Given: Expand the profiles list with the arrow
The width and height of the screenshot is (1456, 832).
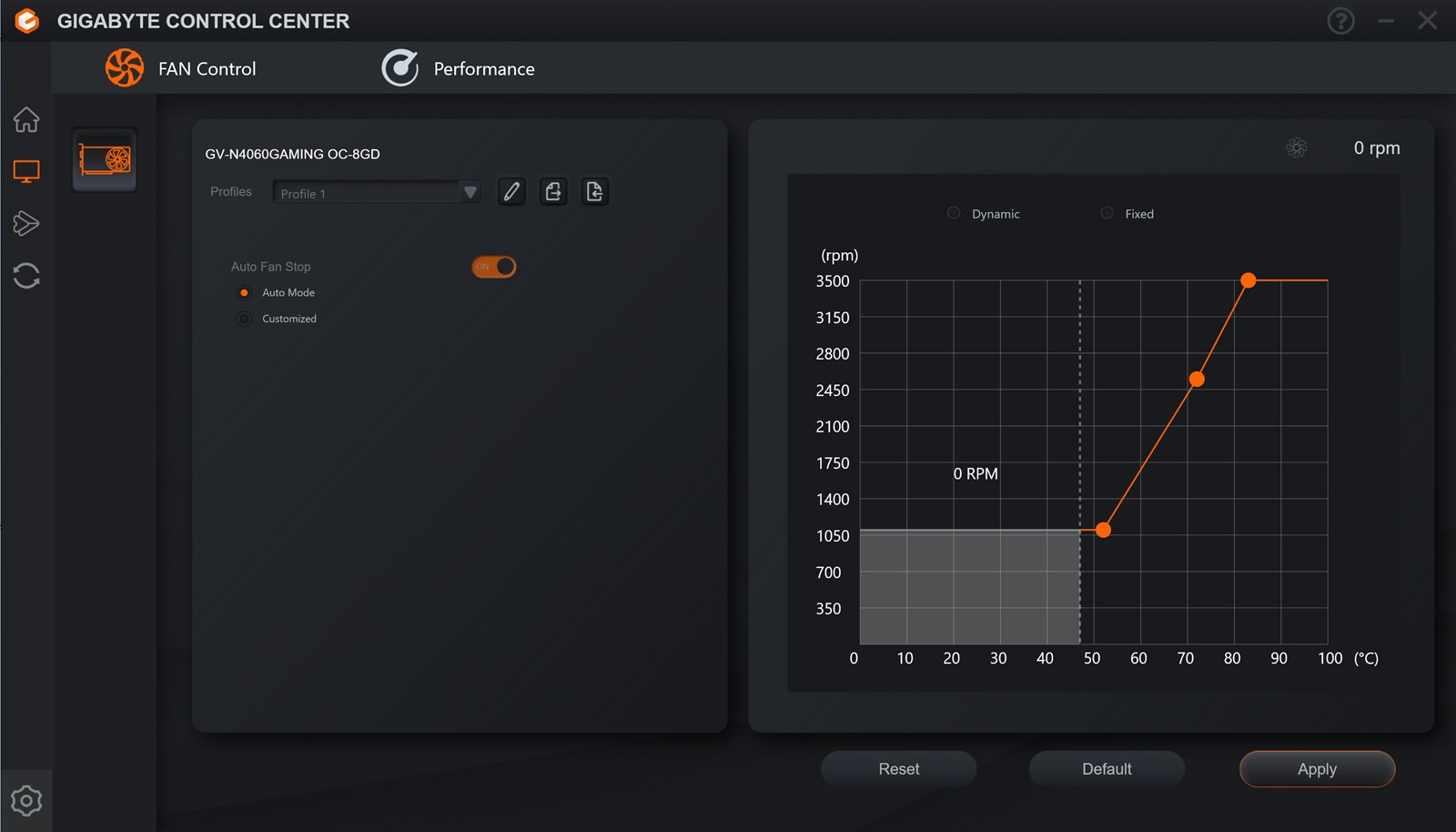Looking at the screenshot, I should (x=470, y=192).
